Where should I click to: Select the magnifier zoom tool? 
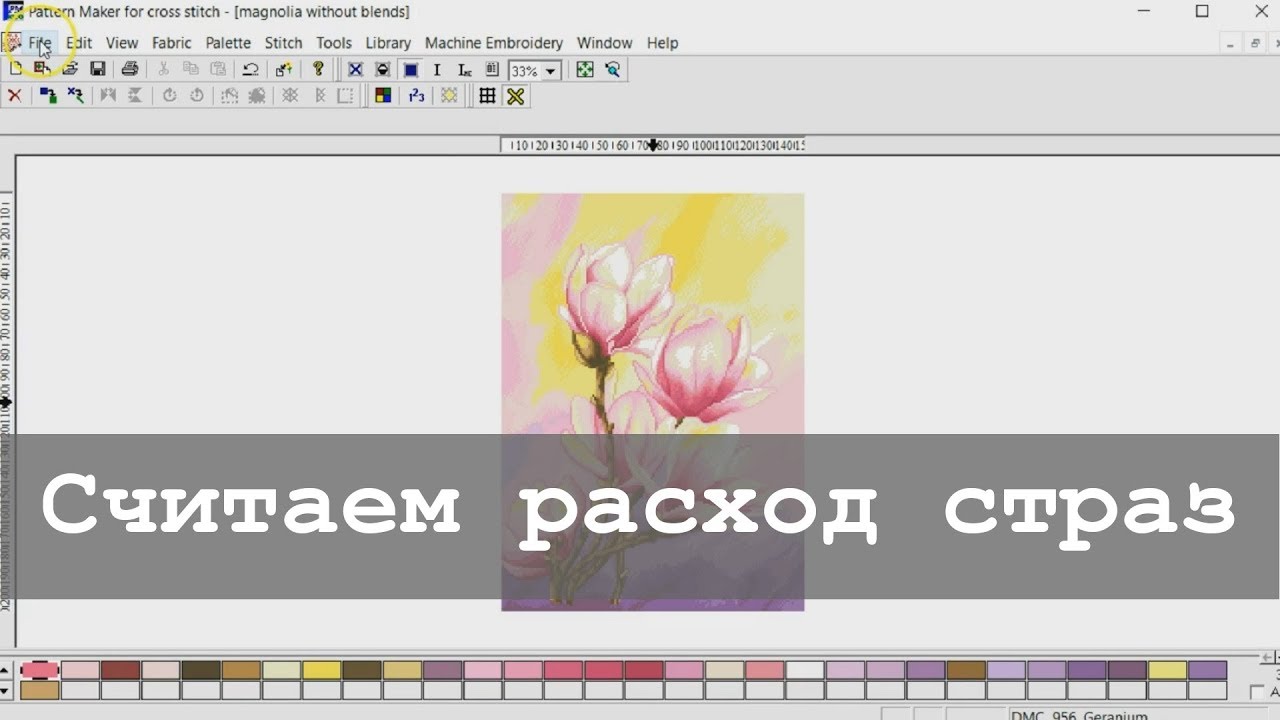pos(612,70)
